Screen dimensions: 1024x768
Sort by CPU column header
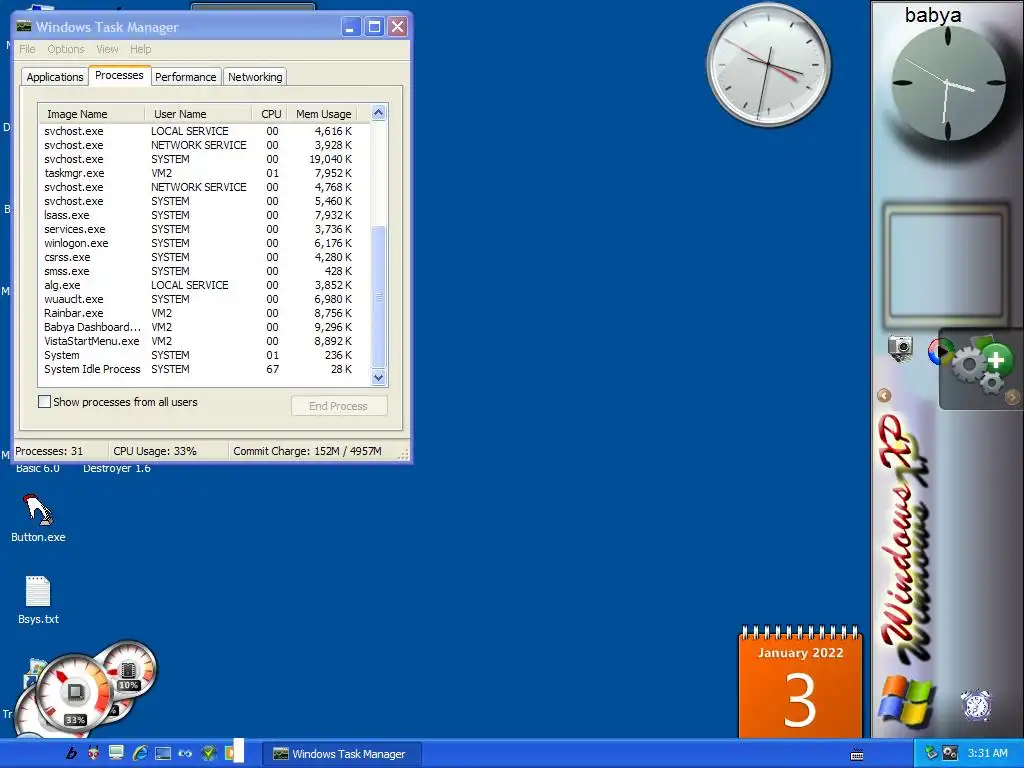(270, 114)
